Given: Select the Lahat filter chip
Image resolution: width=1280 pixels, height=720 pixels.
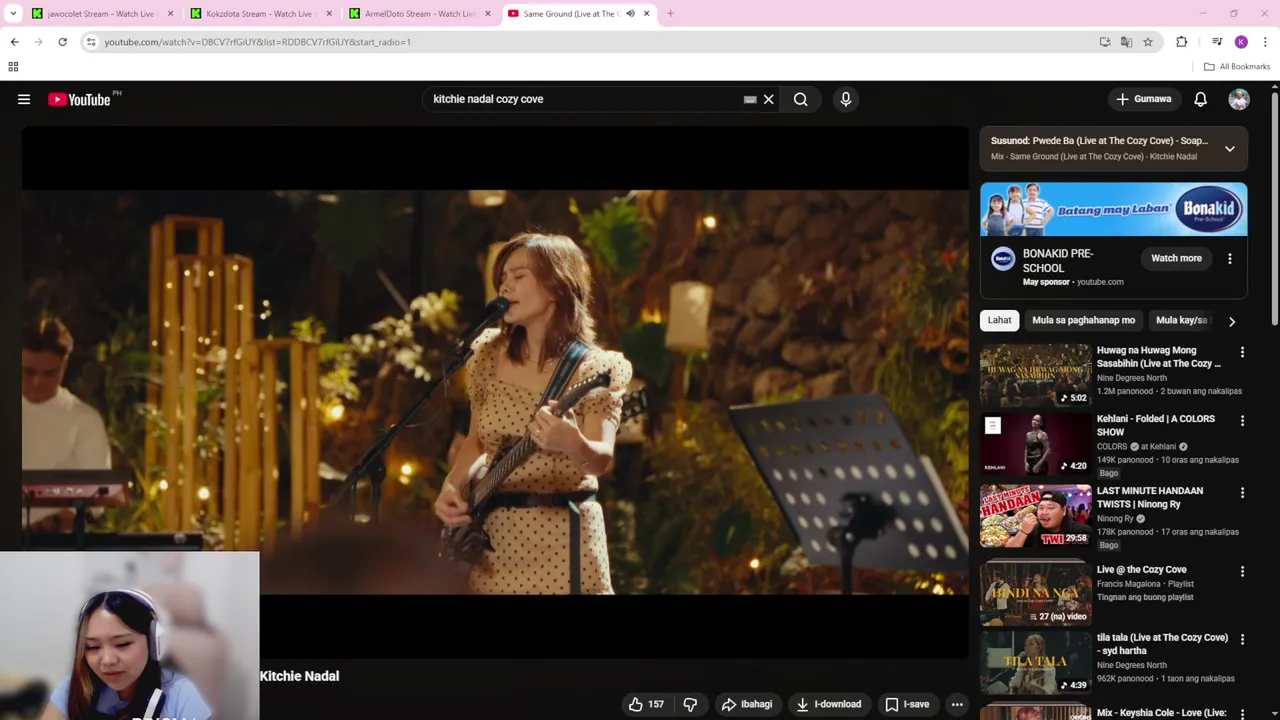Looking at the screenshot, I should [x=1000, y=320].
